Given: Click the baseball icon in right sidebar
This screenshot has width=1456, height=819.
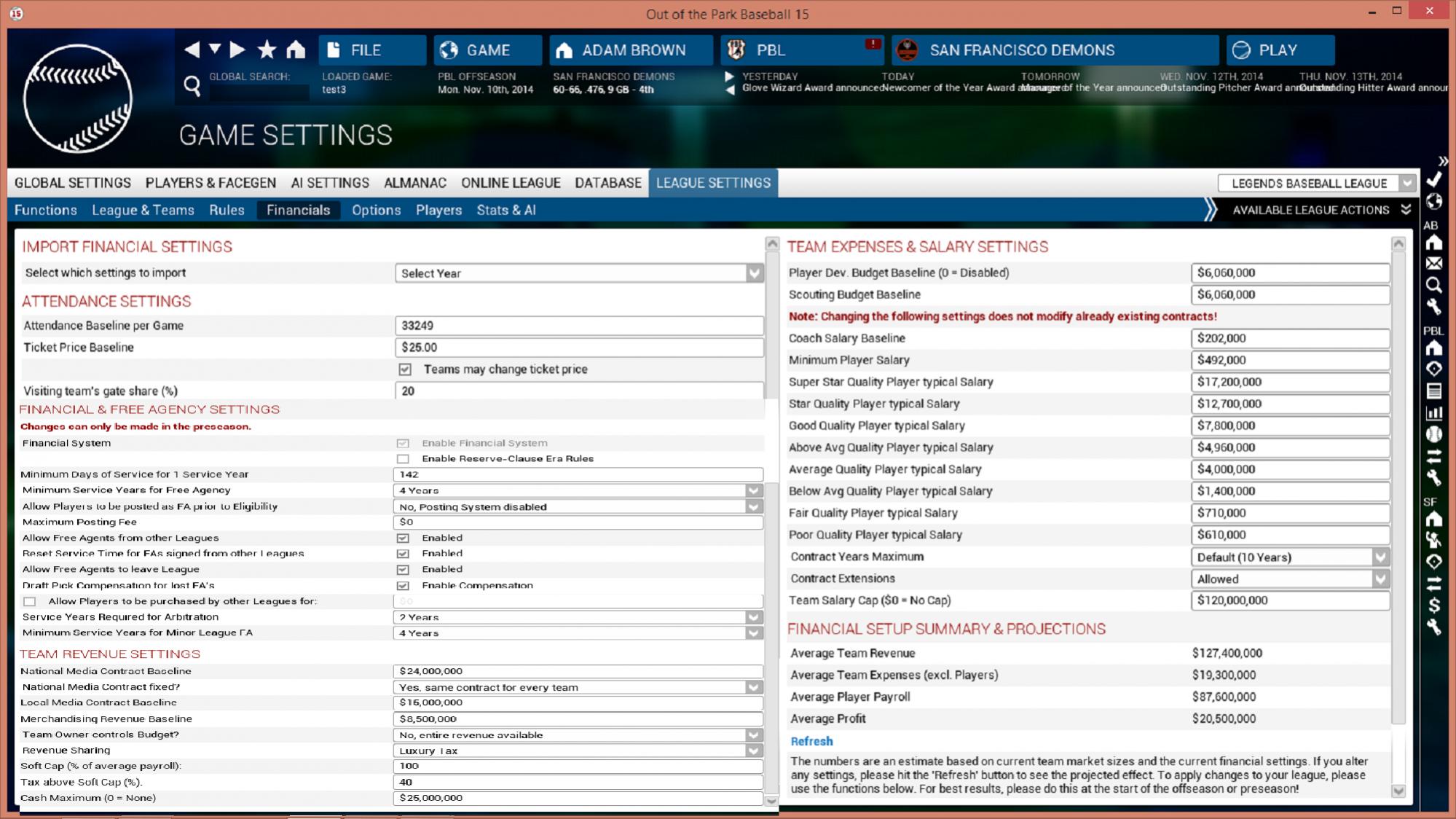Looking at the screenshot, I should pyautogui.click(x=1433, y=434).
